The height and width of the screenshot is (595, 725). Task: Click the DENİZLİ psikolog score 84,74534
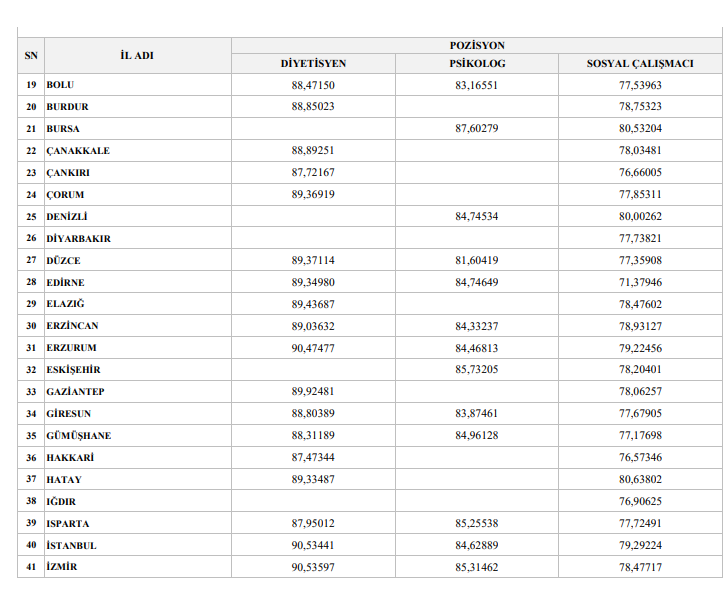pyautogui.click(x=477, y=216)
